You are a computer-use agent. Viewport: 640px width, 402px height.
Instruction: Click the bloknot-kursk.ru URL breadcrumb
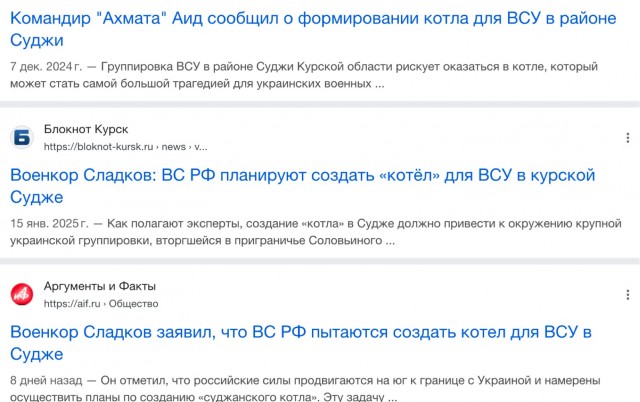[x=126, y=147]
